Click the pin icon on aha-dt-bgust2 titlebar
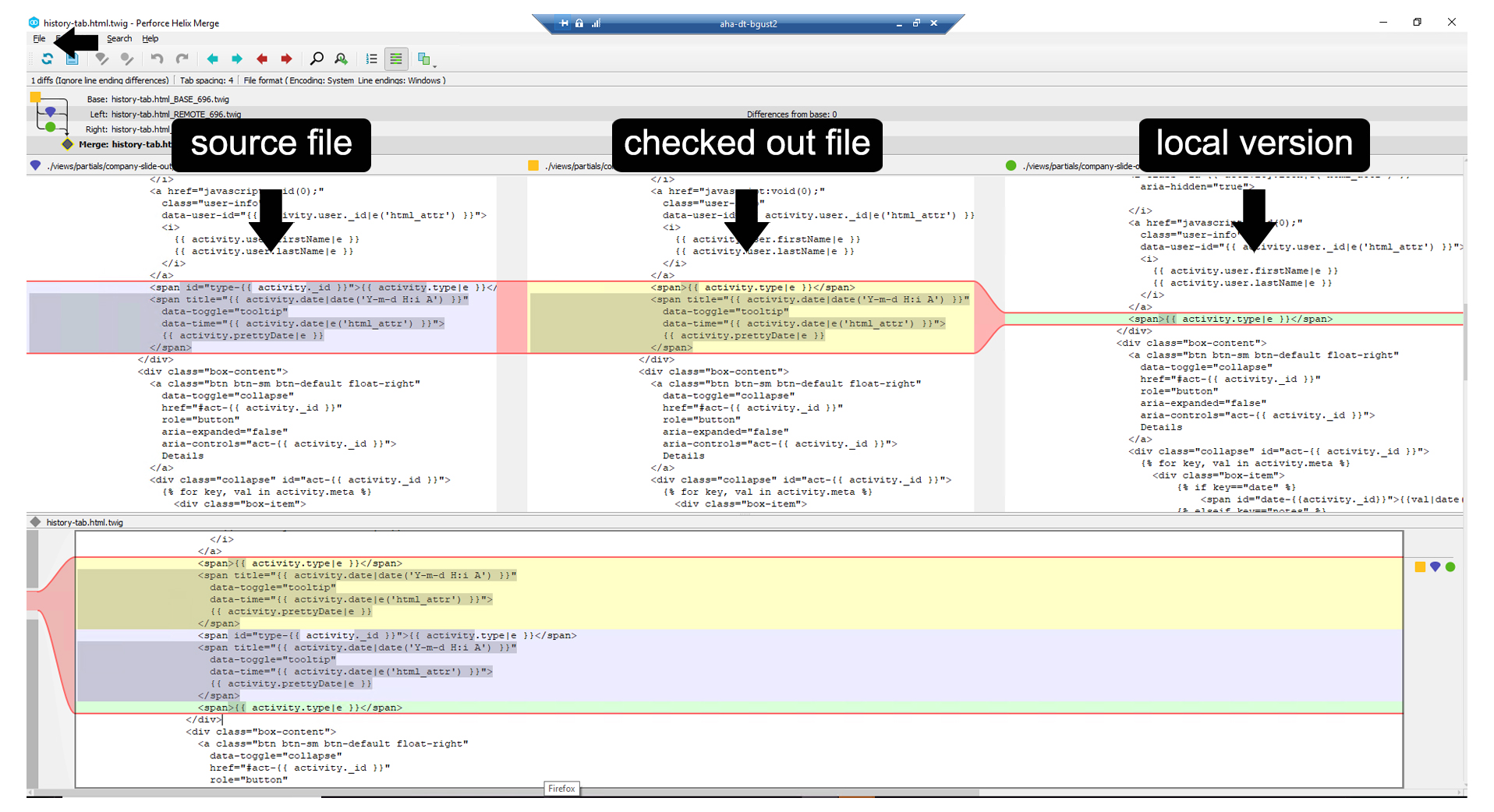This screenshot has width=1494, height=812. tap(563, 23)
